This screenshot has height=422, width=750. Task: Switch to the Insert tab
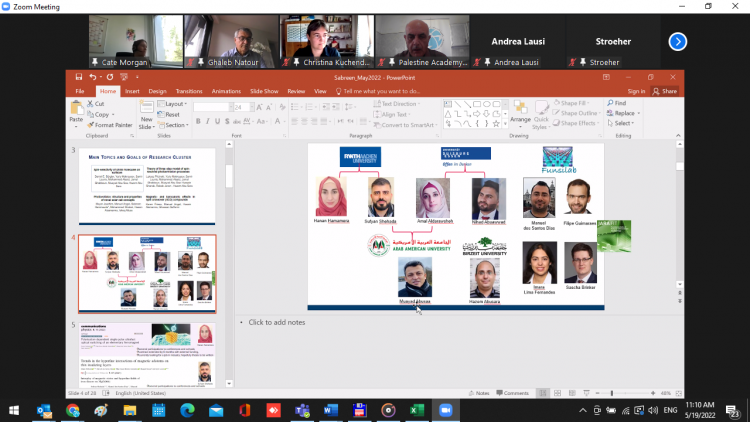(132, 91)
